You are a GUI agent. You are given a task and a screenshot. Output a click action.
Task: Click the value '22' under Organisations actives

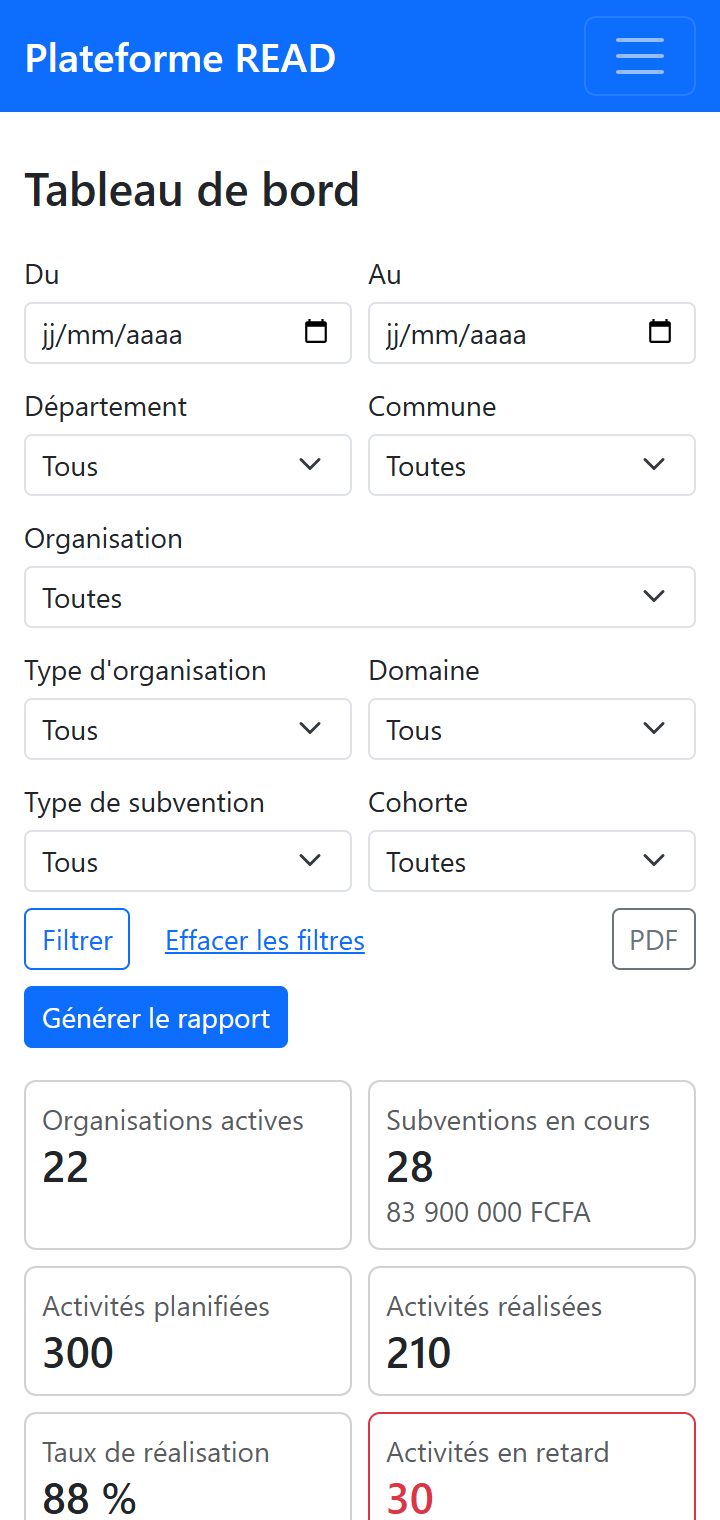click(x=66, y=1167)
